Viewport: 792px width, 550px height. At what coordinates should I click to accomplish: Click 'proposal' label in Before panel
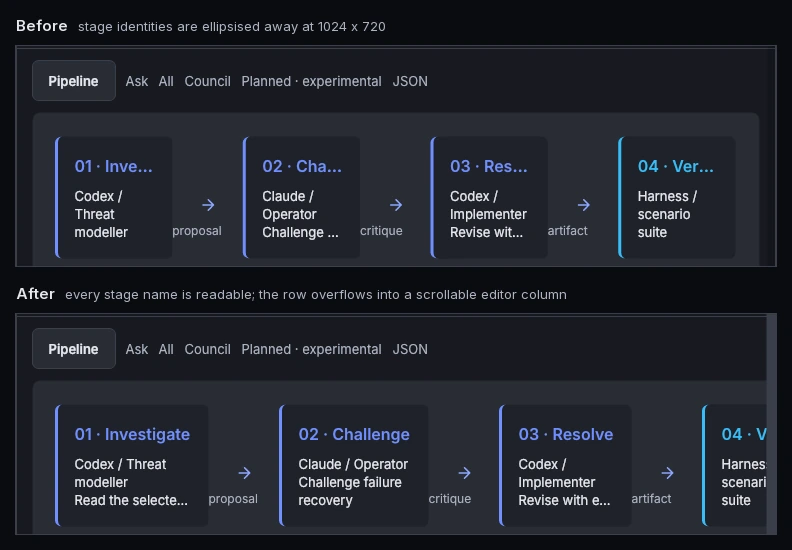click(x=197, y=231)
